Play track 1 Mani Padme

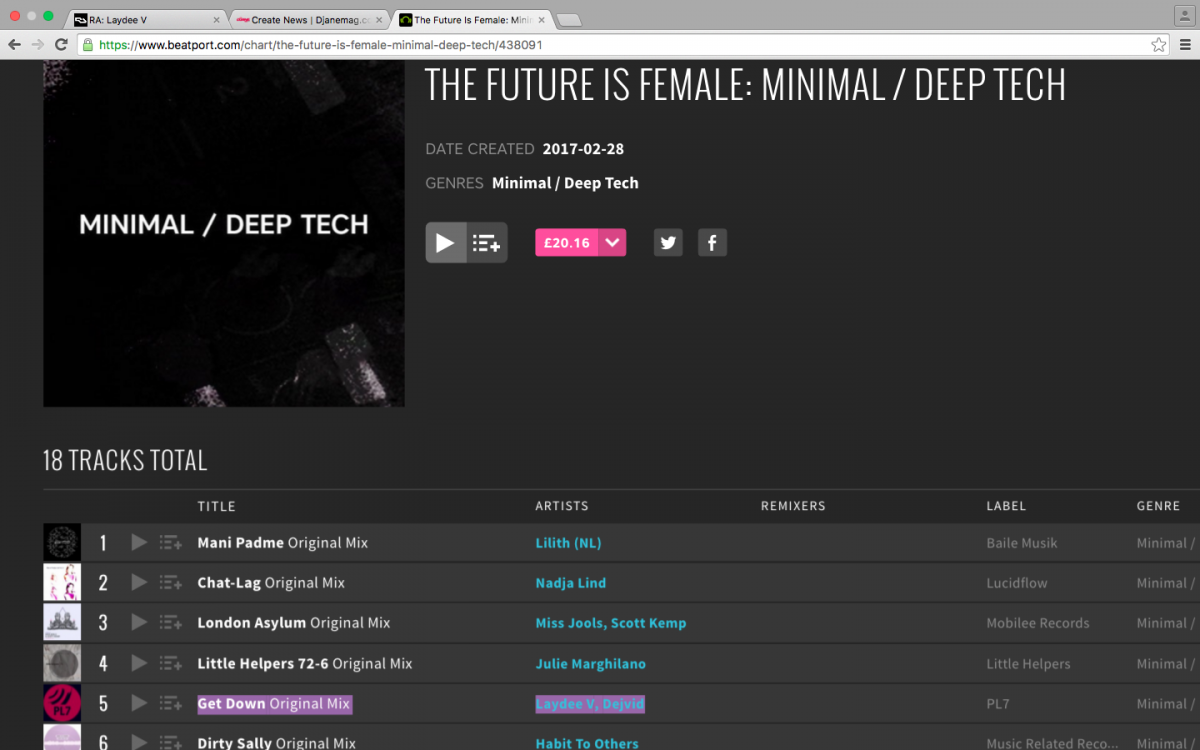[x=139, y=543]
